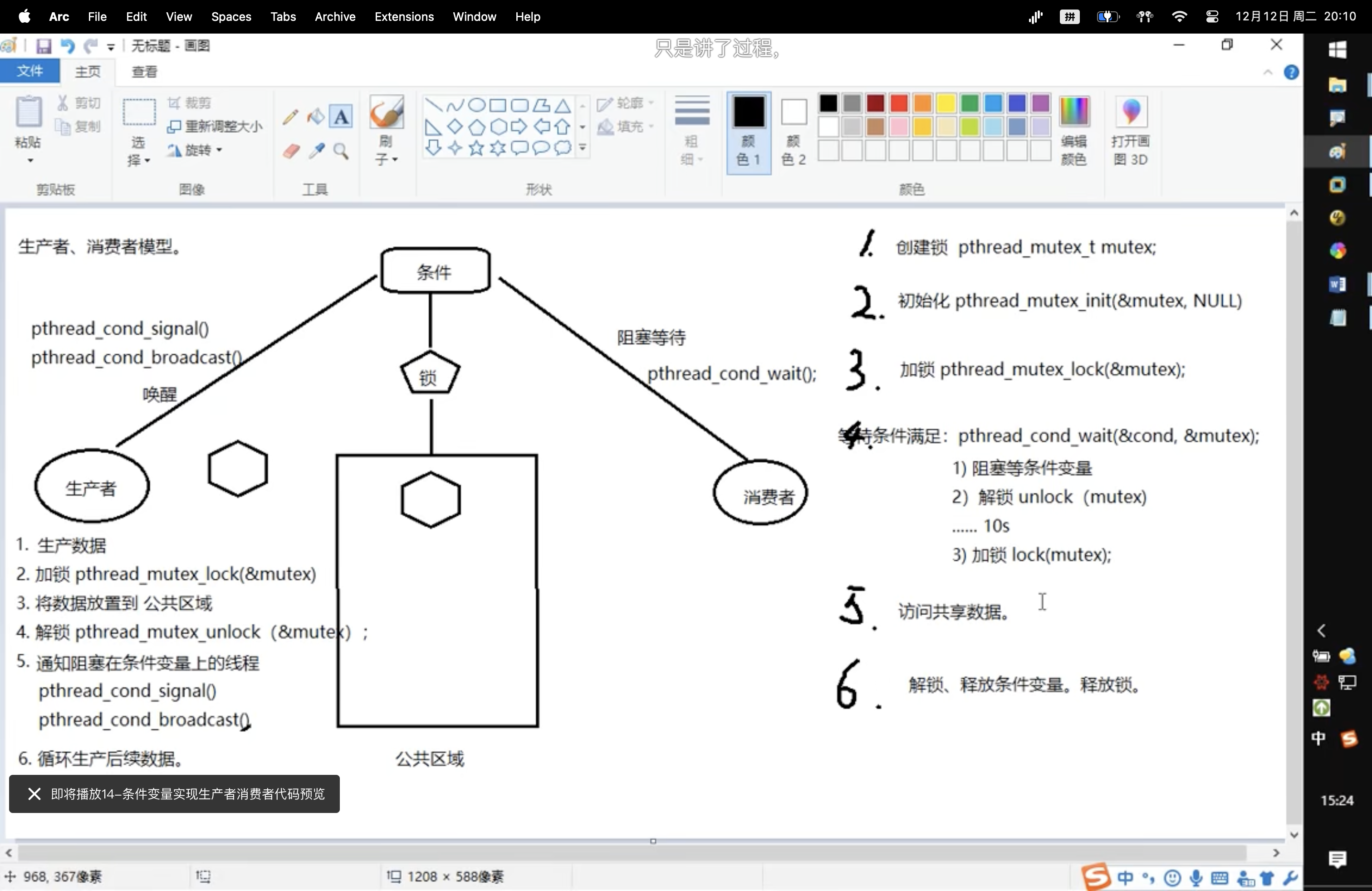Switch to the 查看 (View) tab
The width and height of the screenshot is (1372, 891).
coord(145,72)
